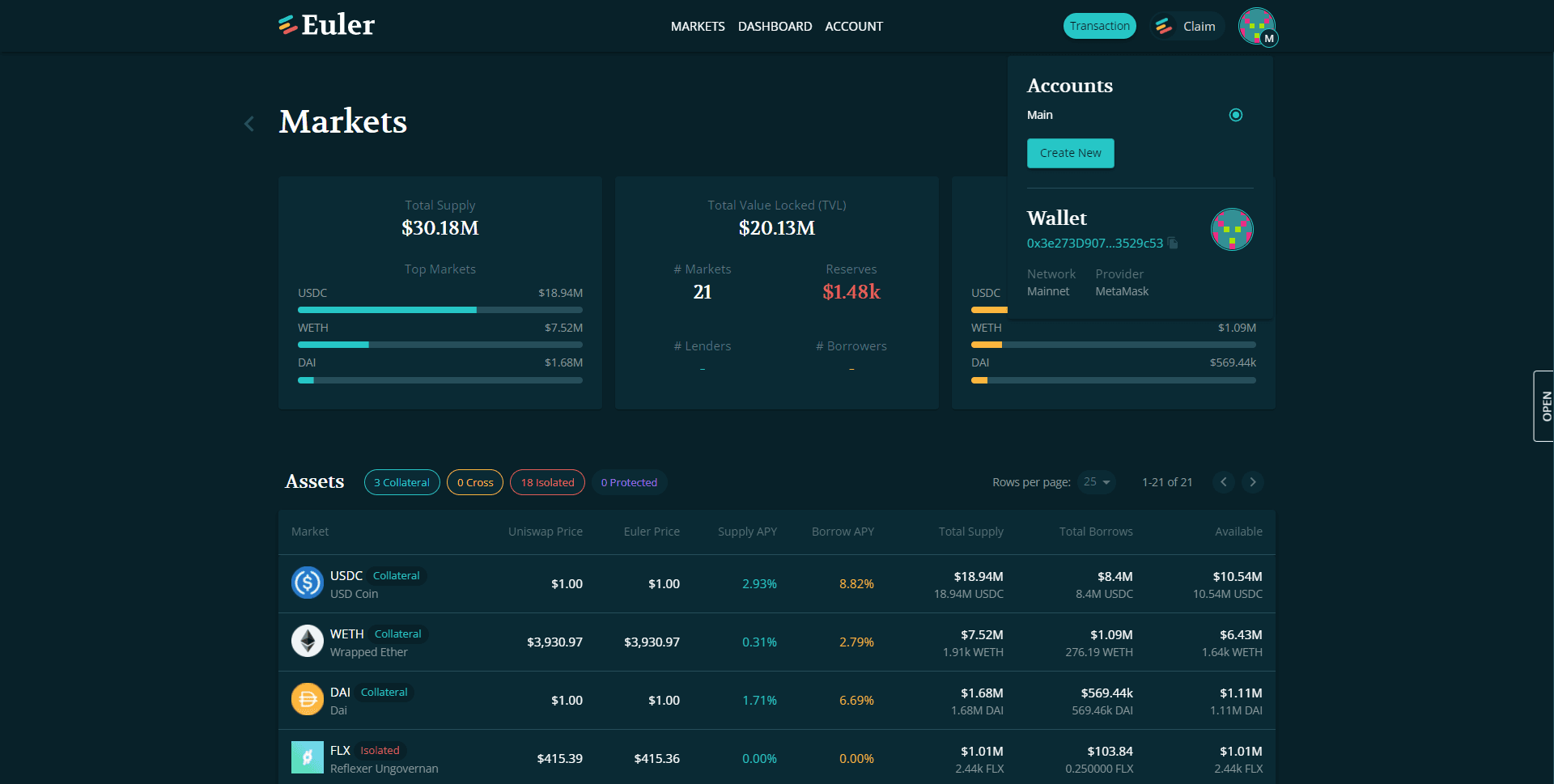This screenshot has width=1554, height=784.
Task: Click the WETH borrows progress bar
Action: pos(1114,345)
